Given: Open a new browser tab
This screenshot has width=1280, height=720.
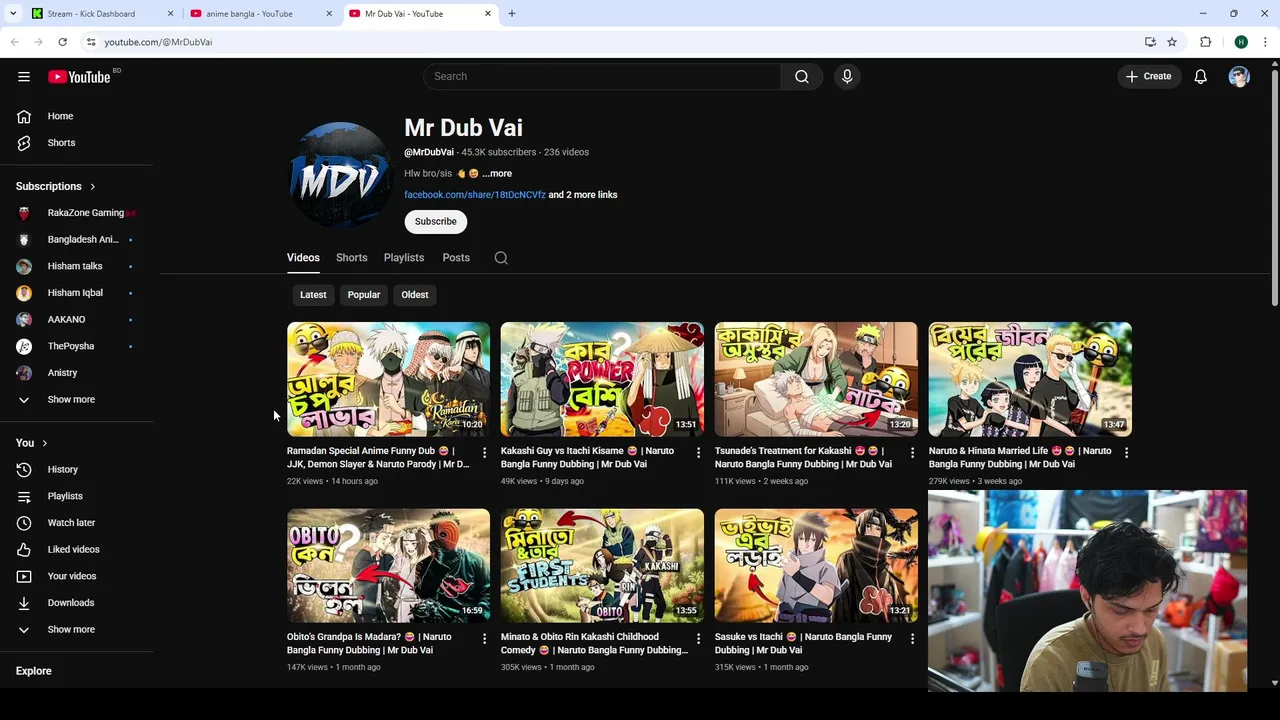Looking at the screenshot, I should pyautogui.click(x=512, y=14).
